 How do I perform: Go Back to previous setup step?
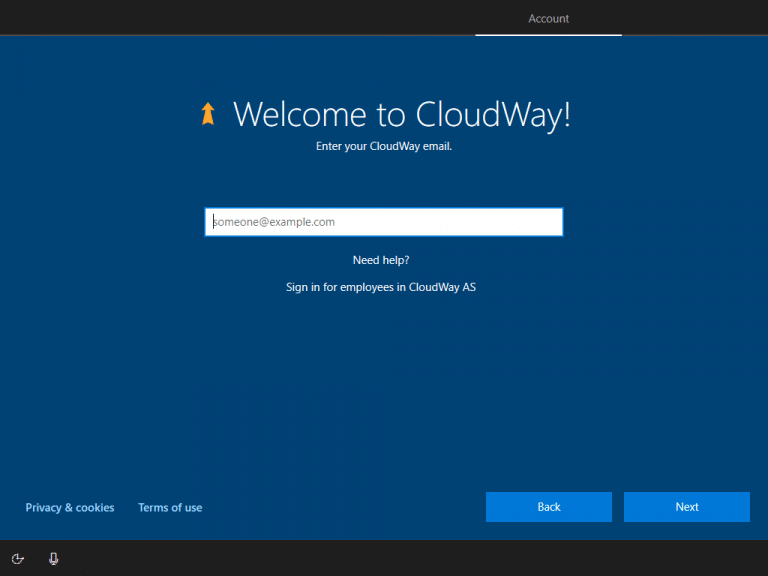coord(549,507)
